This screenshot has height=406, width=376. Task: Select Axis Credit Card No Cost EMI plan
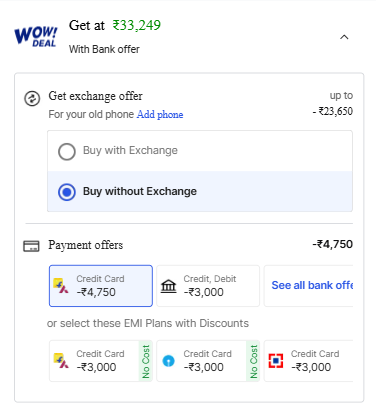(101, 361)
